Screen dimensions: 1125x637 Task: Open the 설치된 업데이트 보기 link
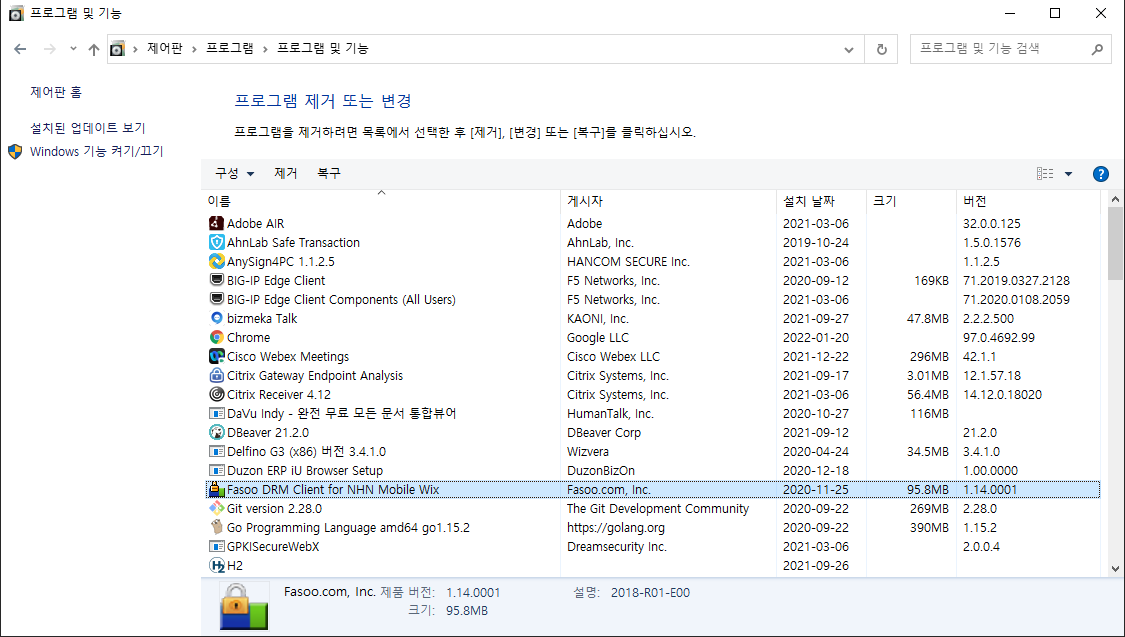coord(88,128)
